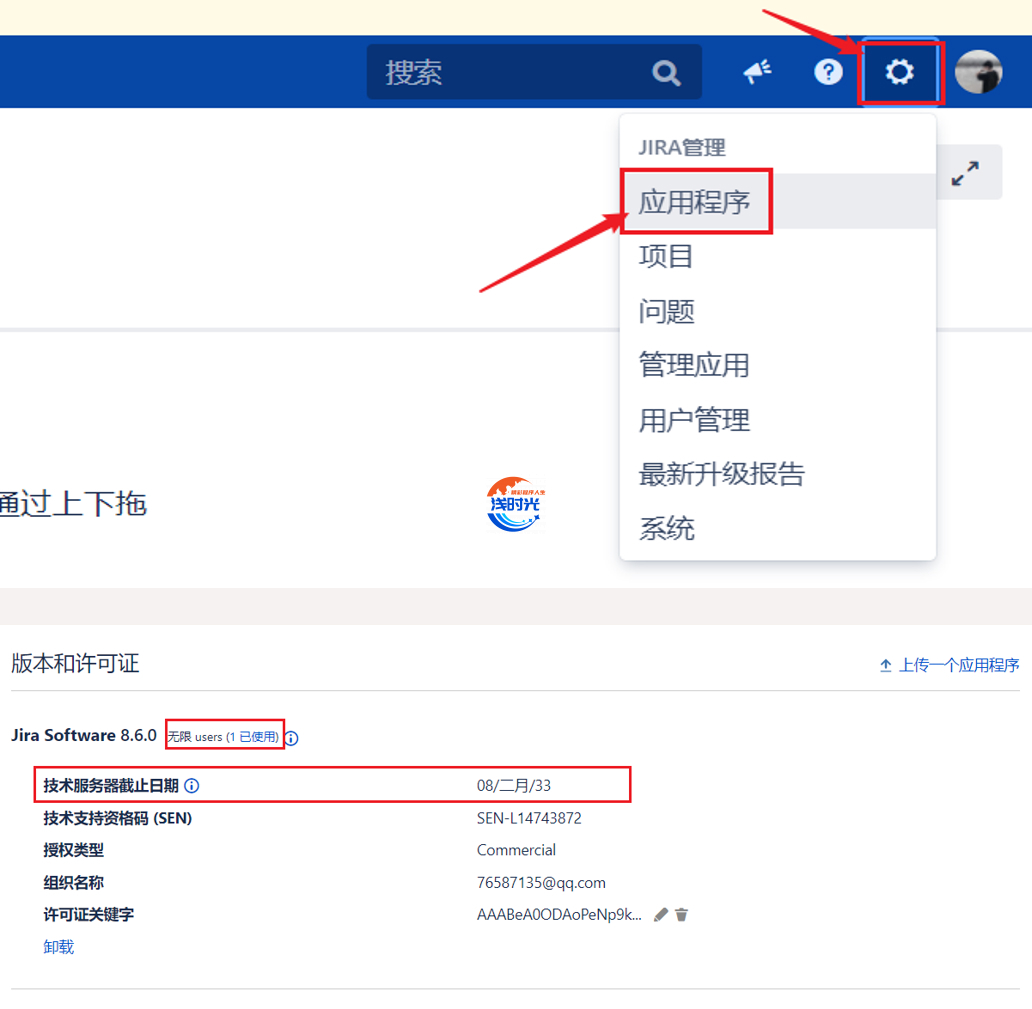Open 系统 in the admin menu
1032x1009 pixels.
pos(666,528)
